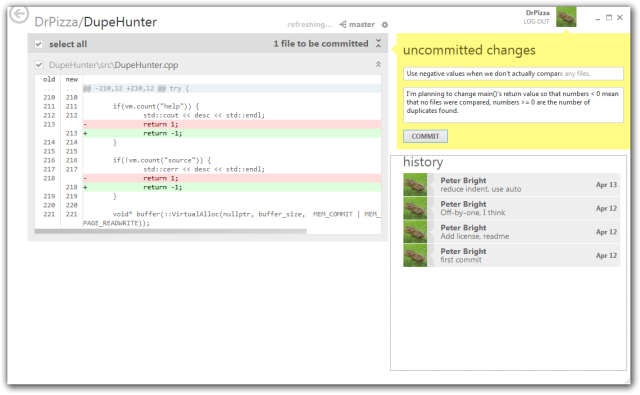Image resolution: width=640 pixels, height=395 pixels.
Task: Click the 'old' column header
Action: pyautogui.click(x=49, y=79)
